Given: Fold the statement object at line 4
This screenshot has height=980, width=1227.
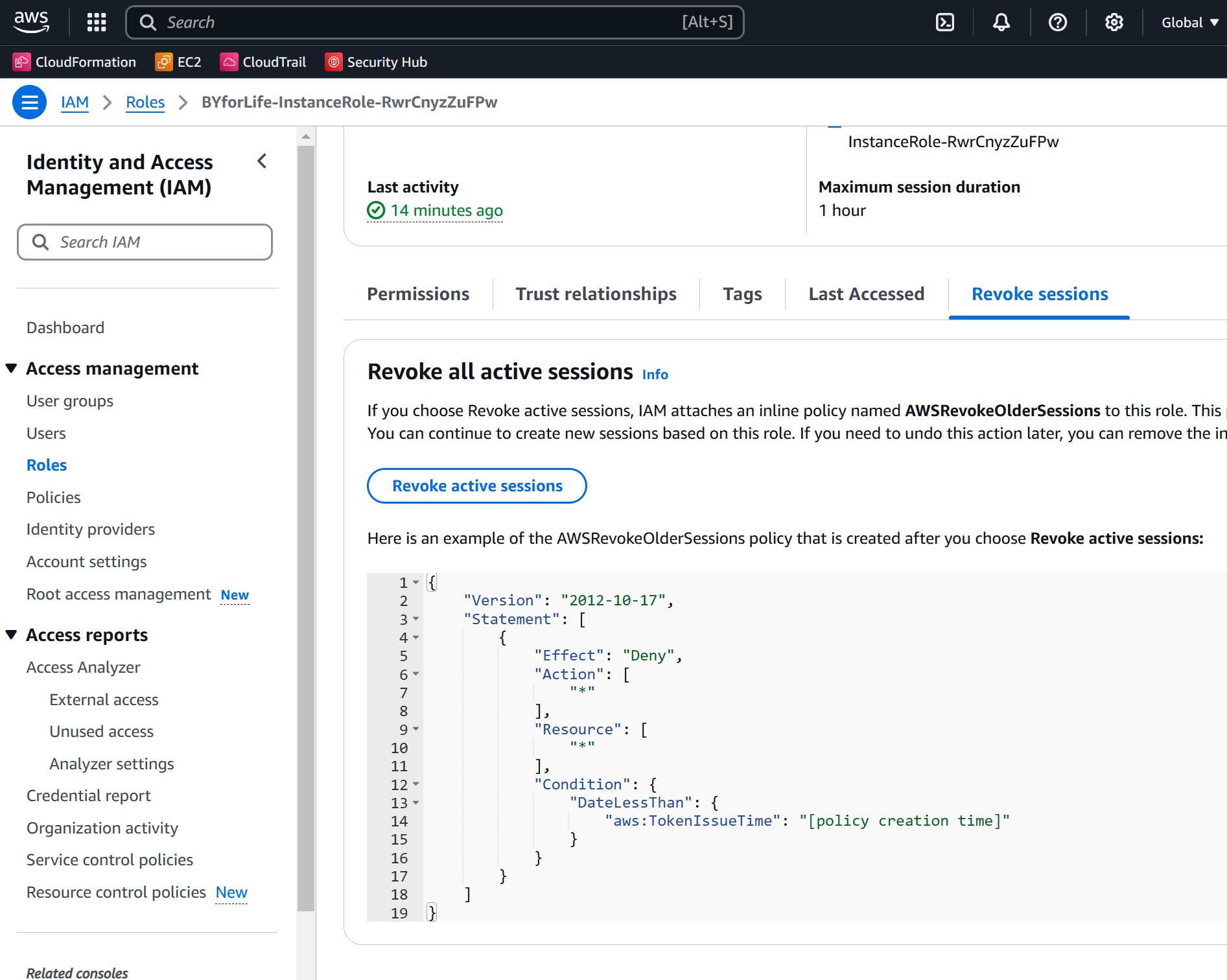Looking at the screenshot, I should point(415,638).
